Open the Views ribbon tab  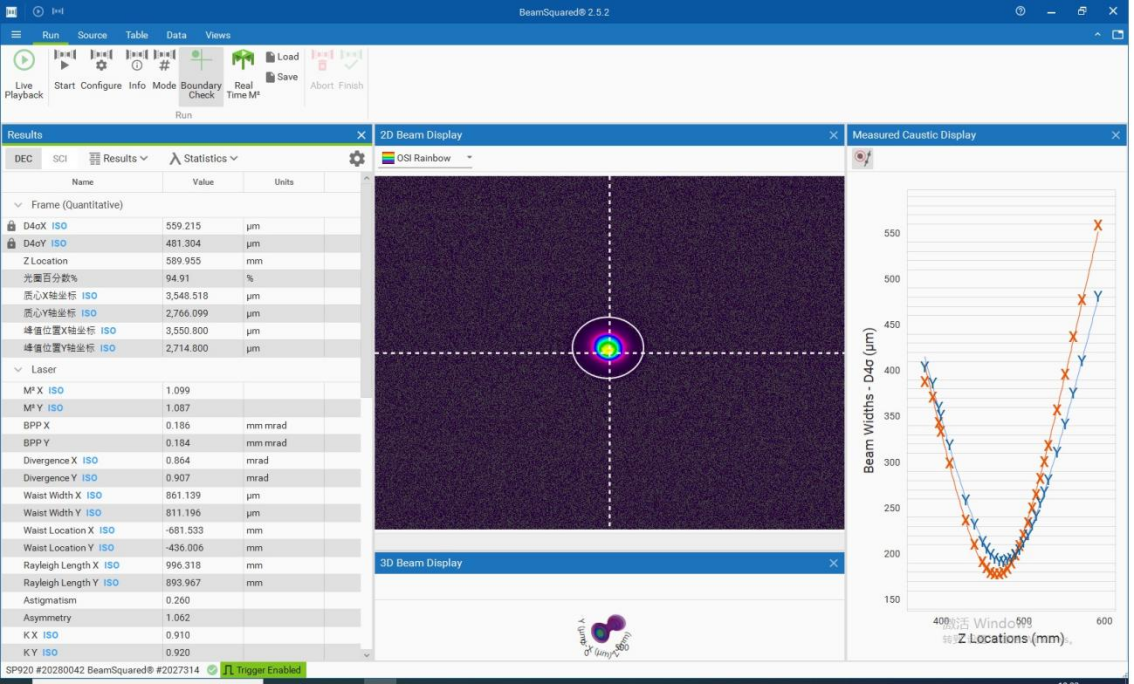(x=217, y=35)
